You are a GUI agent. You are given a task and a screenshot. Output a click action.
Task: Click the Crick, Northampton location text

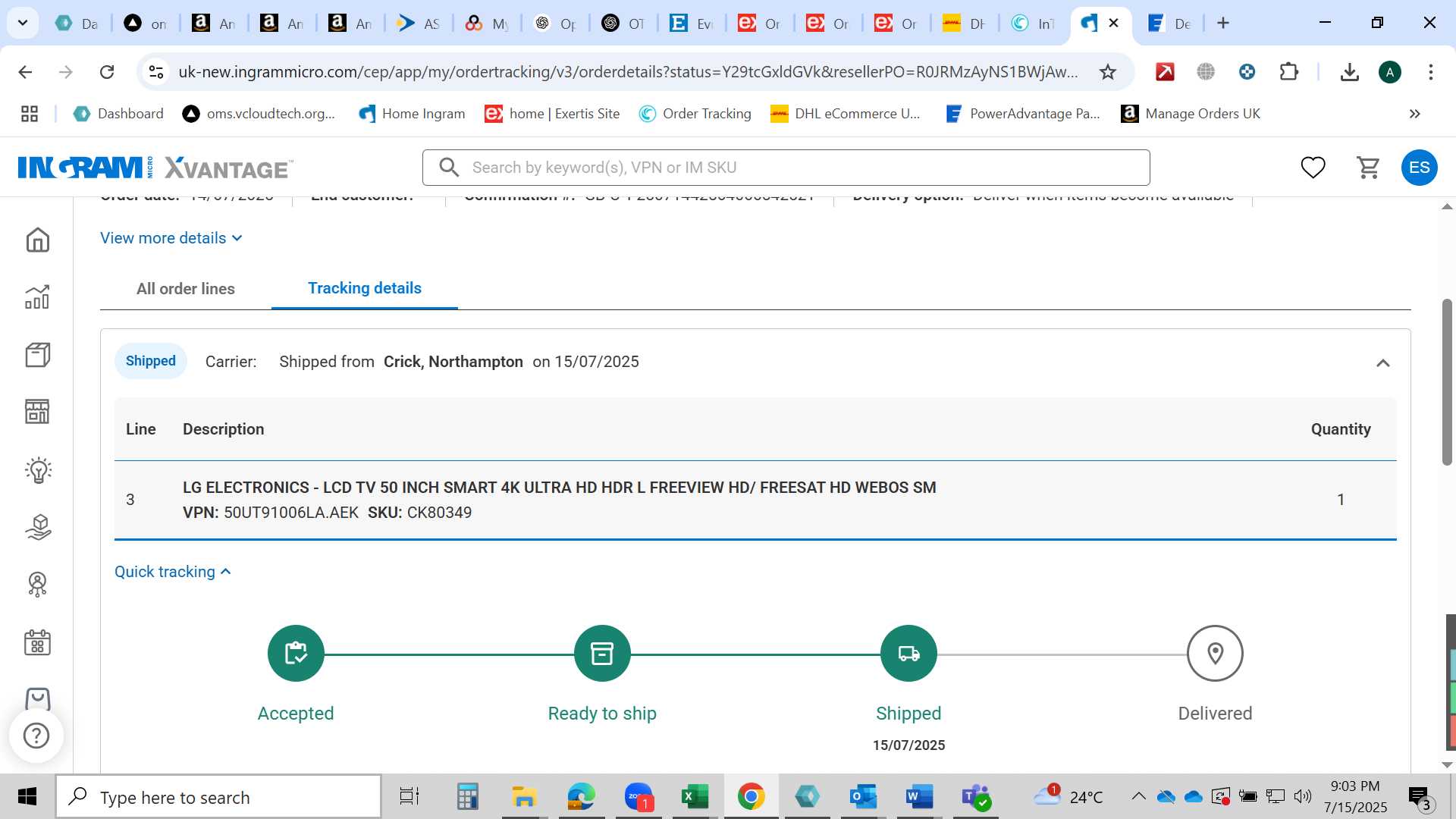click(x=453, y=362)
